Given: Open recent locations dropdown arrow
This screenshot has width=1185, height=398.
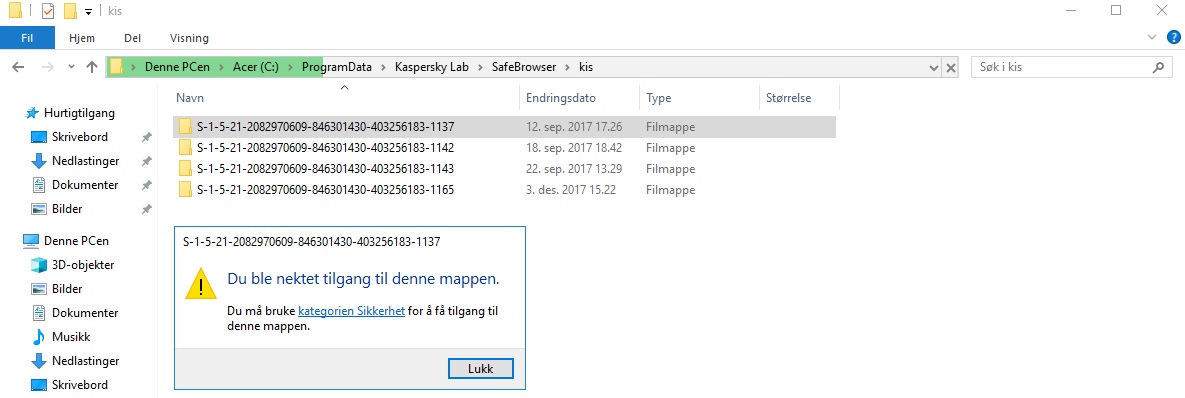Looking at the screenshot, I should 72,67.
